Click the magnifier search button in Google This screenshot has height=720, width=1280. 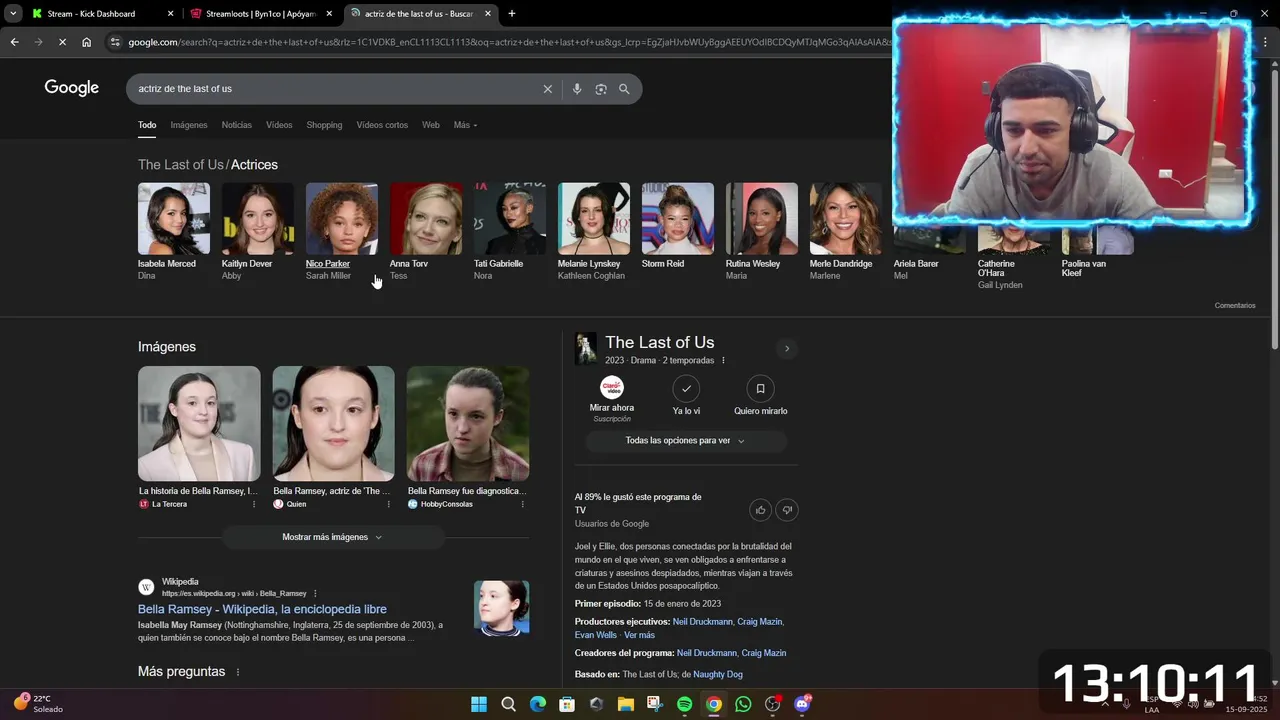tap(624, 89)
